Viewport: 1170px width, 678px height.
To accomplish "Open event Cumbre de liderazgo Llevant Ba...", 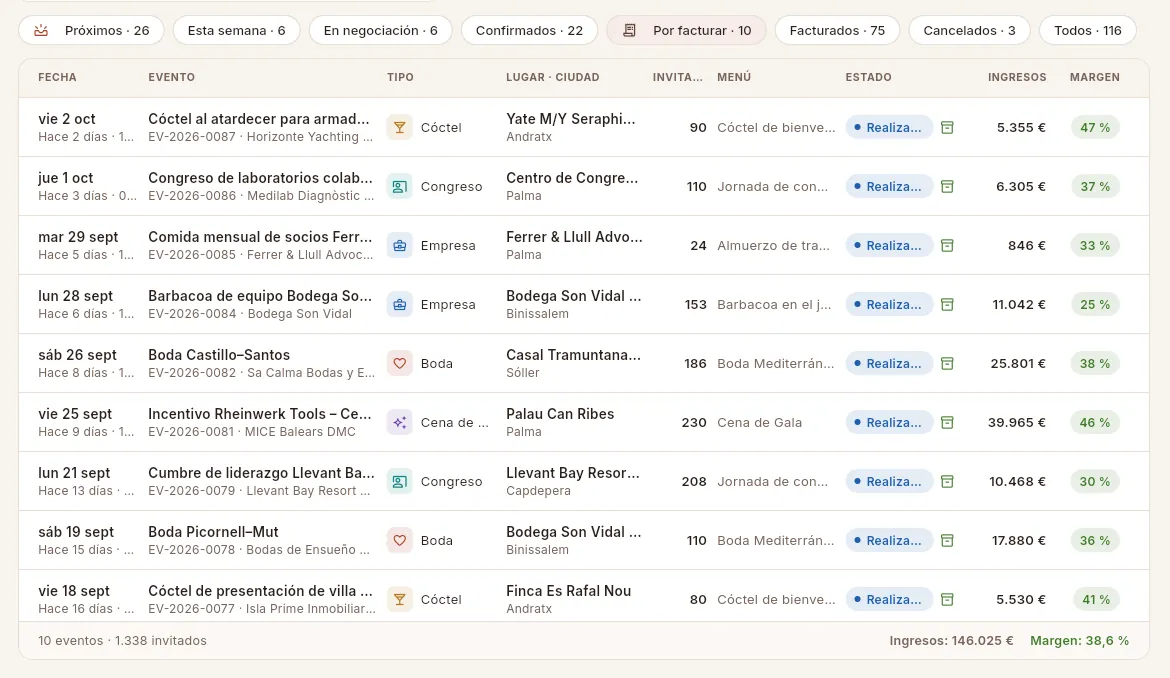I will point(261,473).
